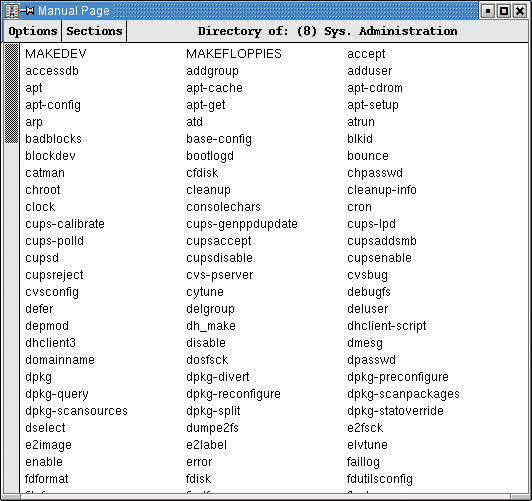
Task: Select the dpkg-reconfigure entry
Action: click(233, 394)
